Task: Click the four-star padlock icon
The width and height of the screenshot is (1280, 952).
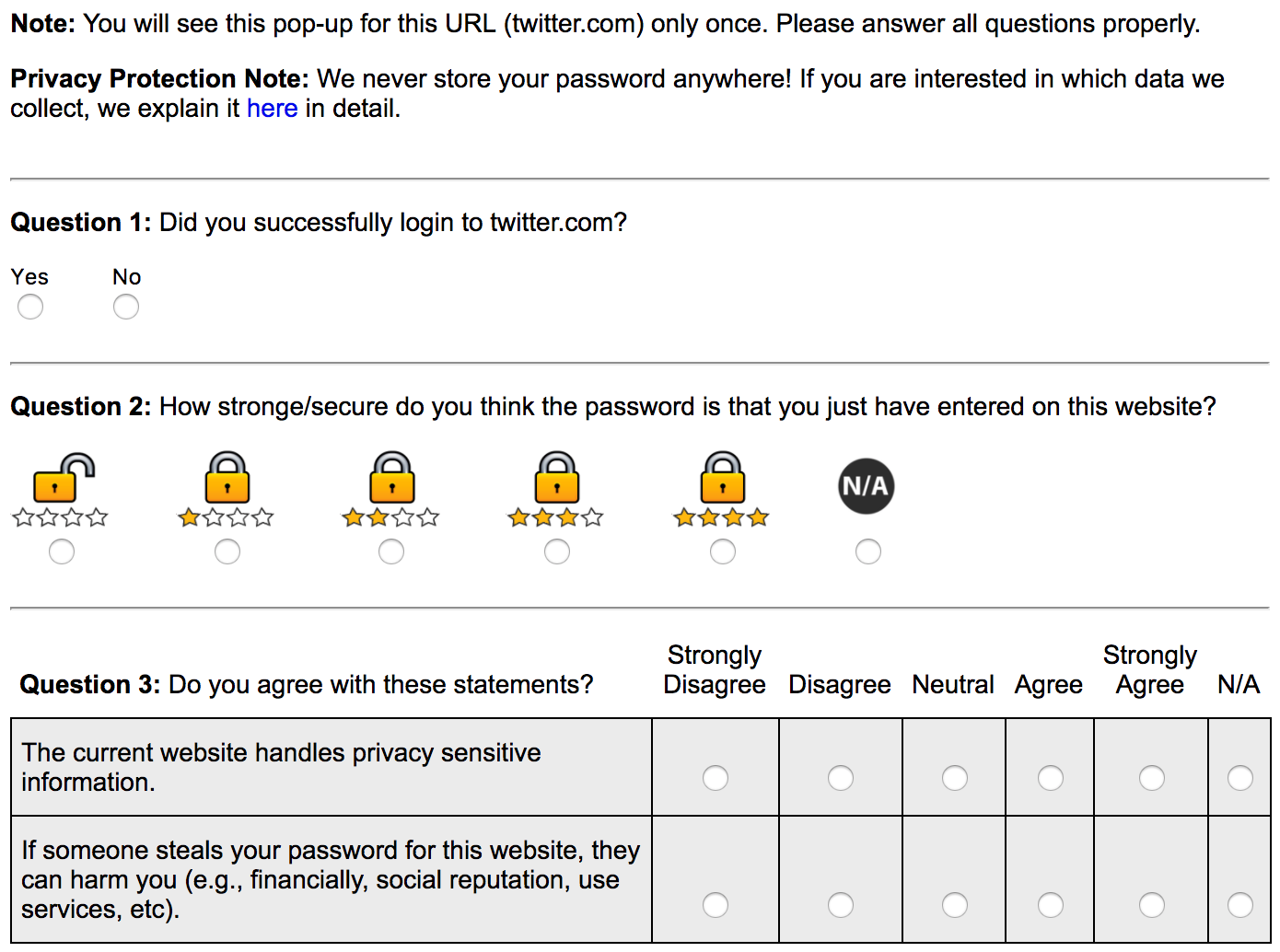Action: 722,490
